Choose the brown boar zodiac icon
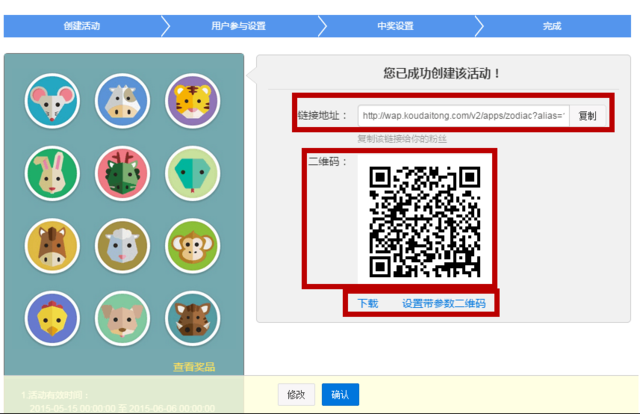 click(193, 318)
